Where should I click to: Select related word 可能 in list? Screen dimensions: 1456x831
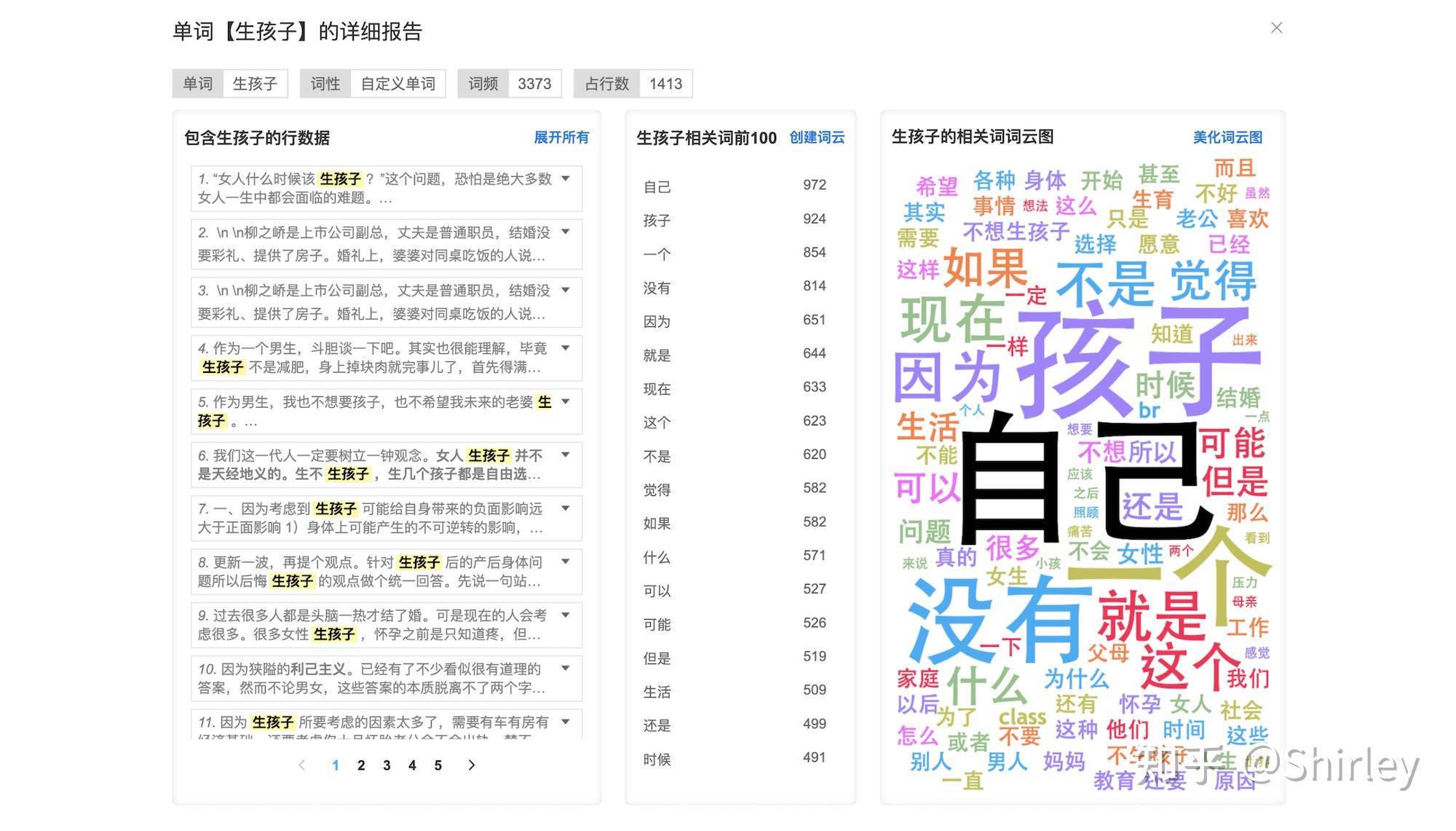657,624
